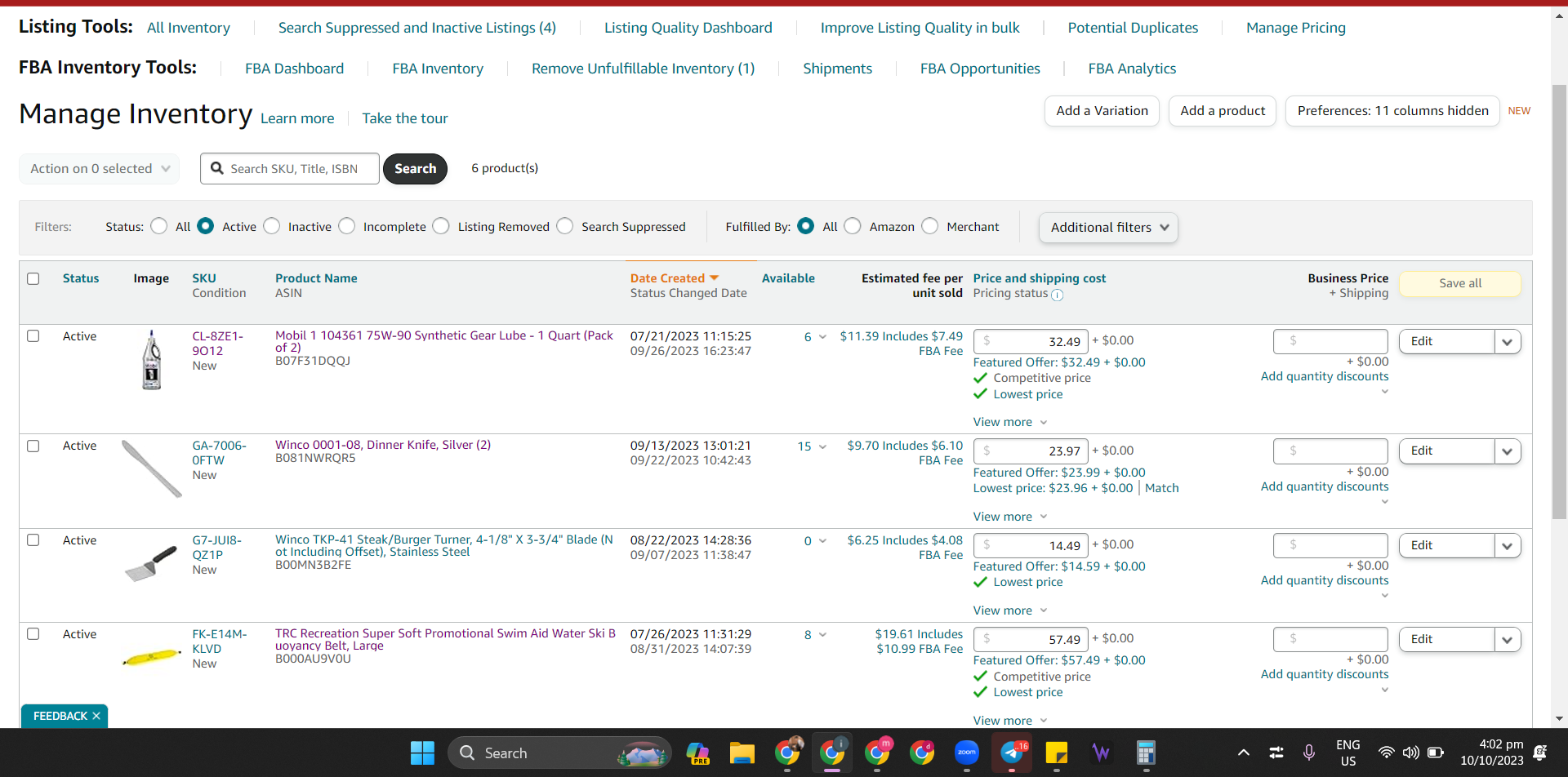This screenshot has height=777, width=1568.
Task: Click the Save all button
Action: point(1460,283)
